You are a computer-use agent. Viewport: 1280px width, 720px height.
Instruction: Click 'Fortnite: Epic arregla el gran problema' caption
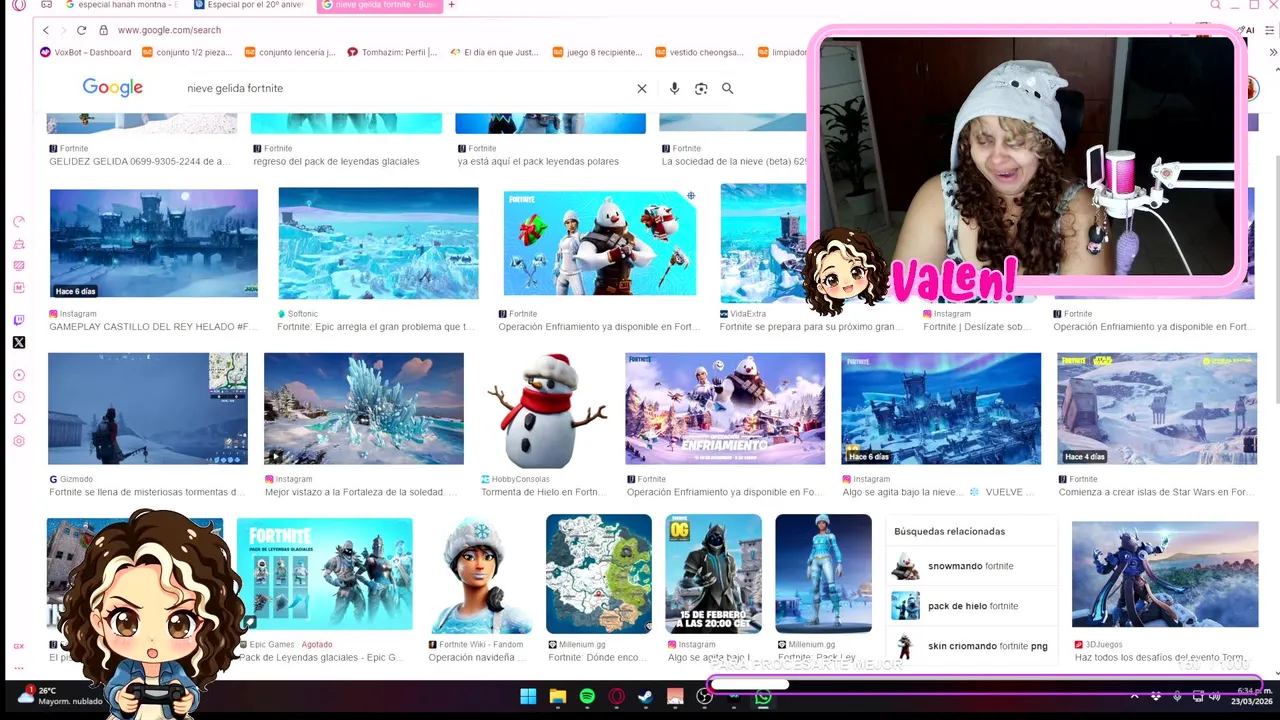(x=374, y=327)
